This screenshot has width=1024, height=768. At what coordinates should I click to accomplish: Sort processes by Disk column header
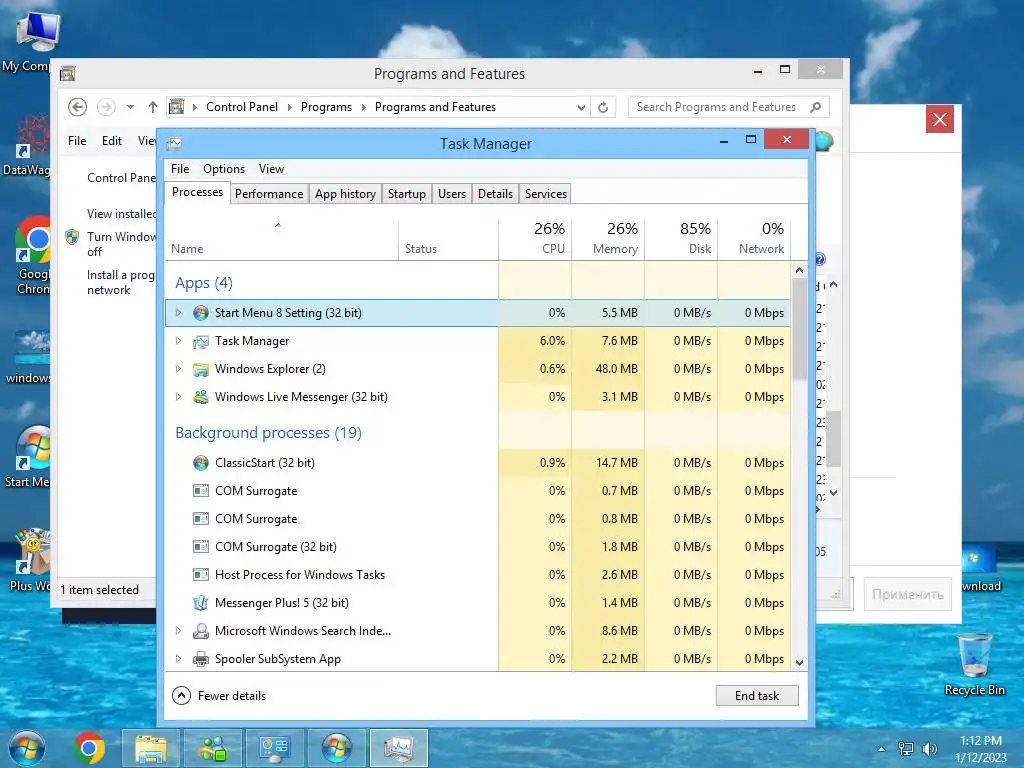(681, 239)
